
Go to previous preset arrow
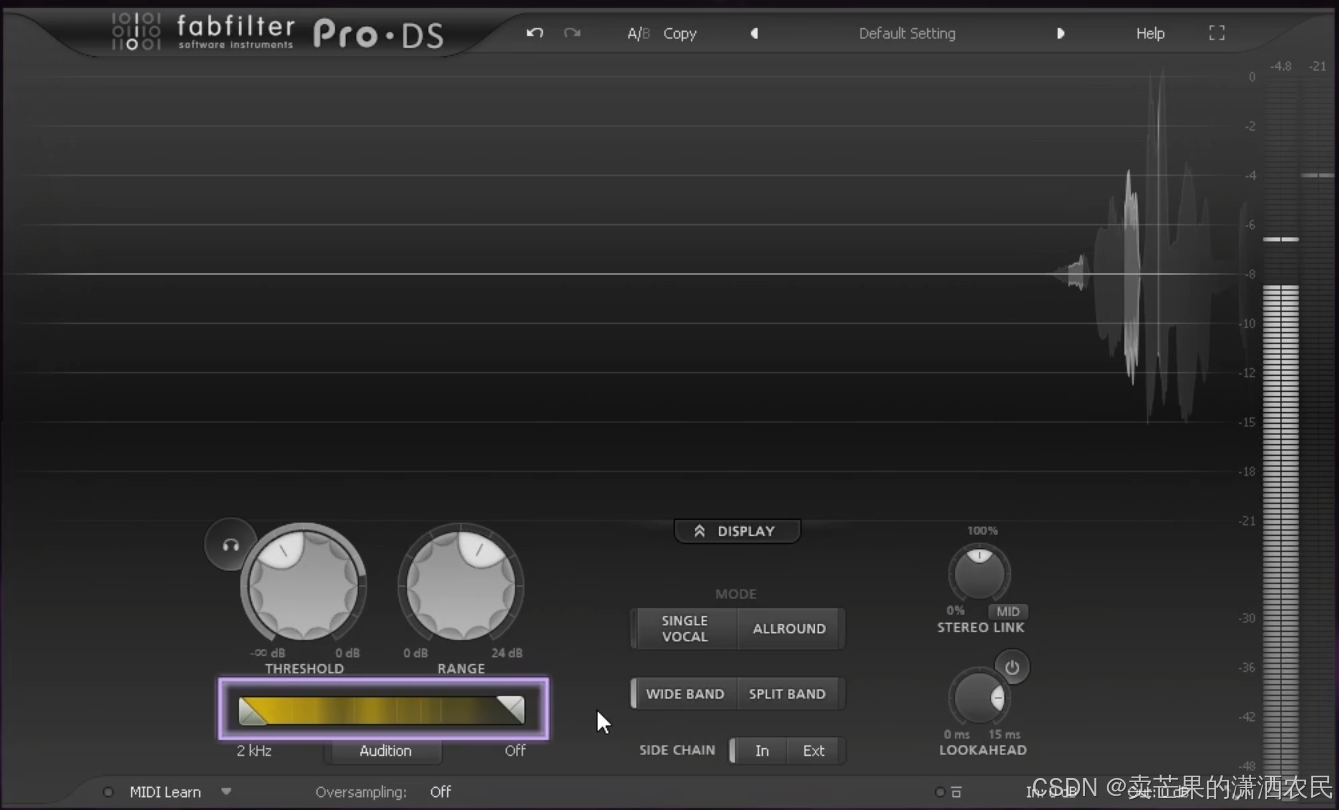(754, 33)
